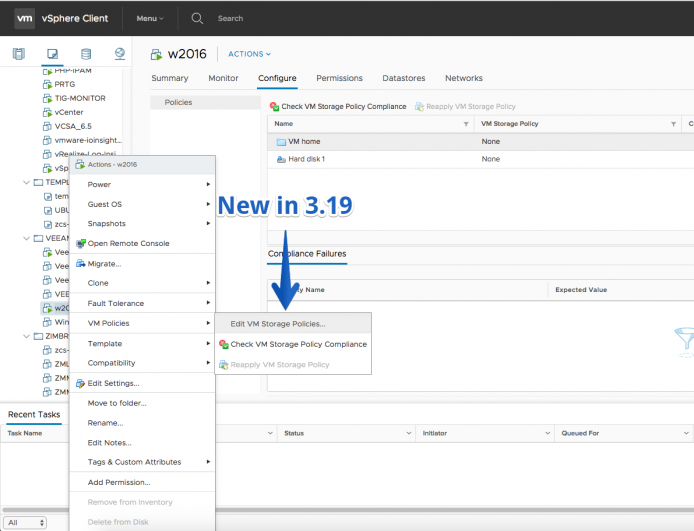Open the All tasks filter combo box

[x=25, y=523]
